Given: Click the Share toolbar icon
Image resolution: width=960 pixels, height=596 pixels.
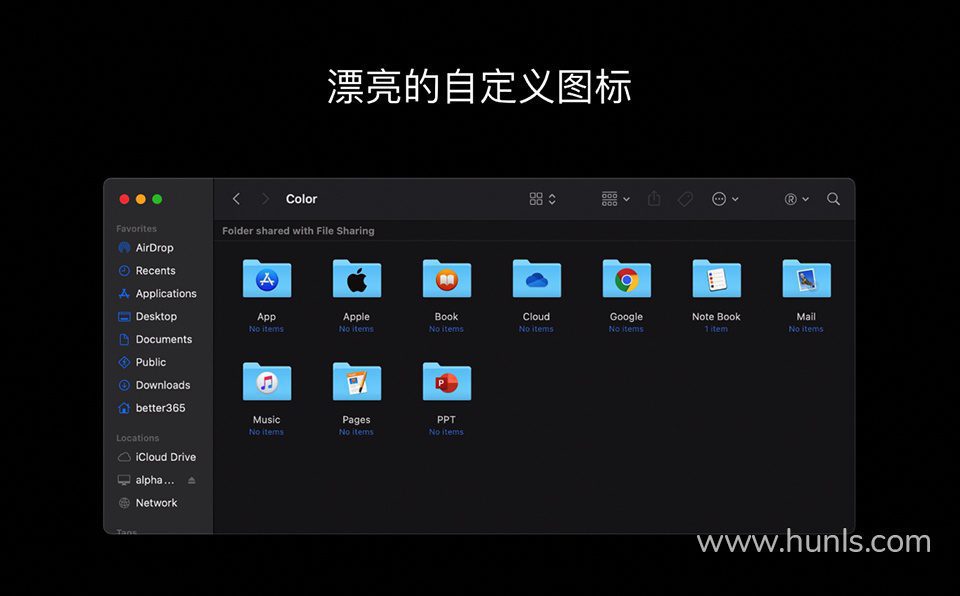Looking at the screenshot, I should 654,198.
